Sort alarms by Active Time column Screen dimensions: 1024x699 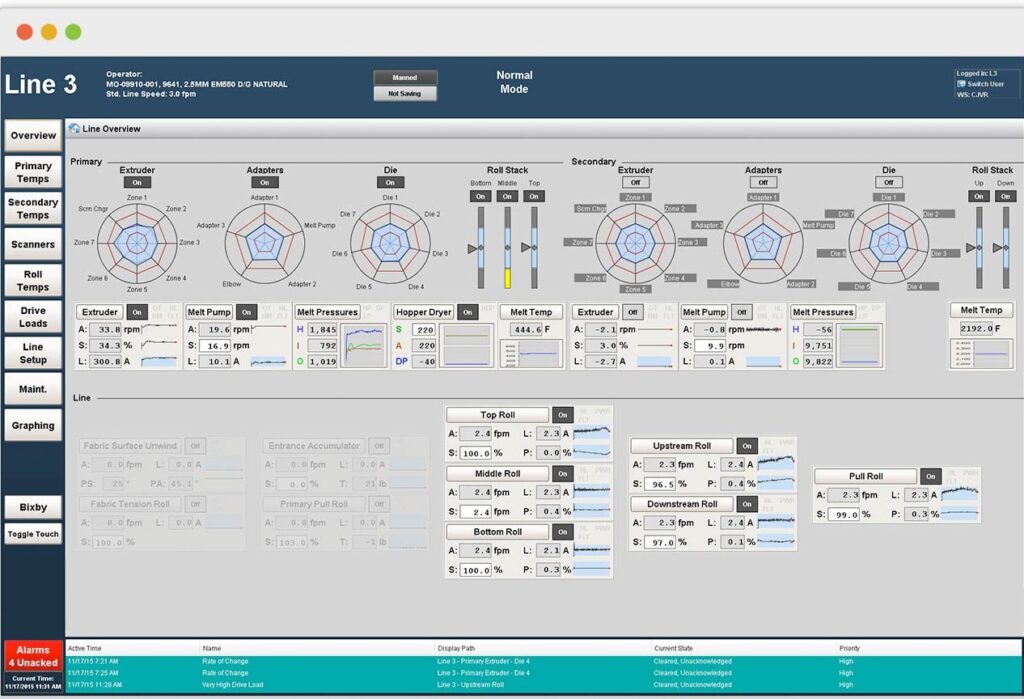[85, 649]
